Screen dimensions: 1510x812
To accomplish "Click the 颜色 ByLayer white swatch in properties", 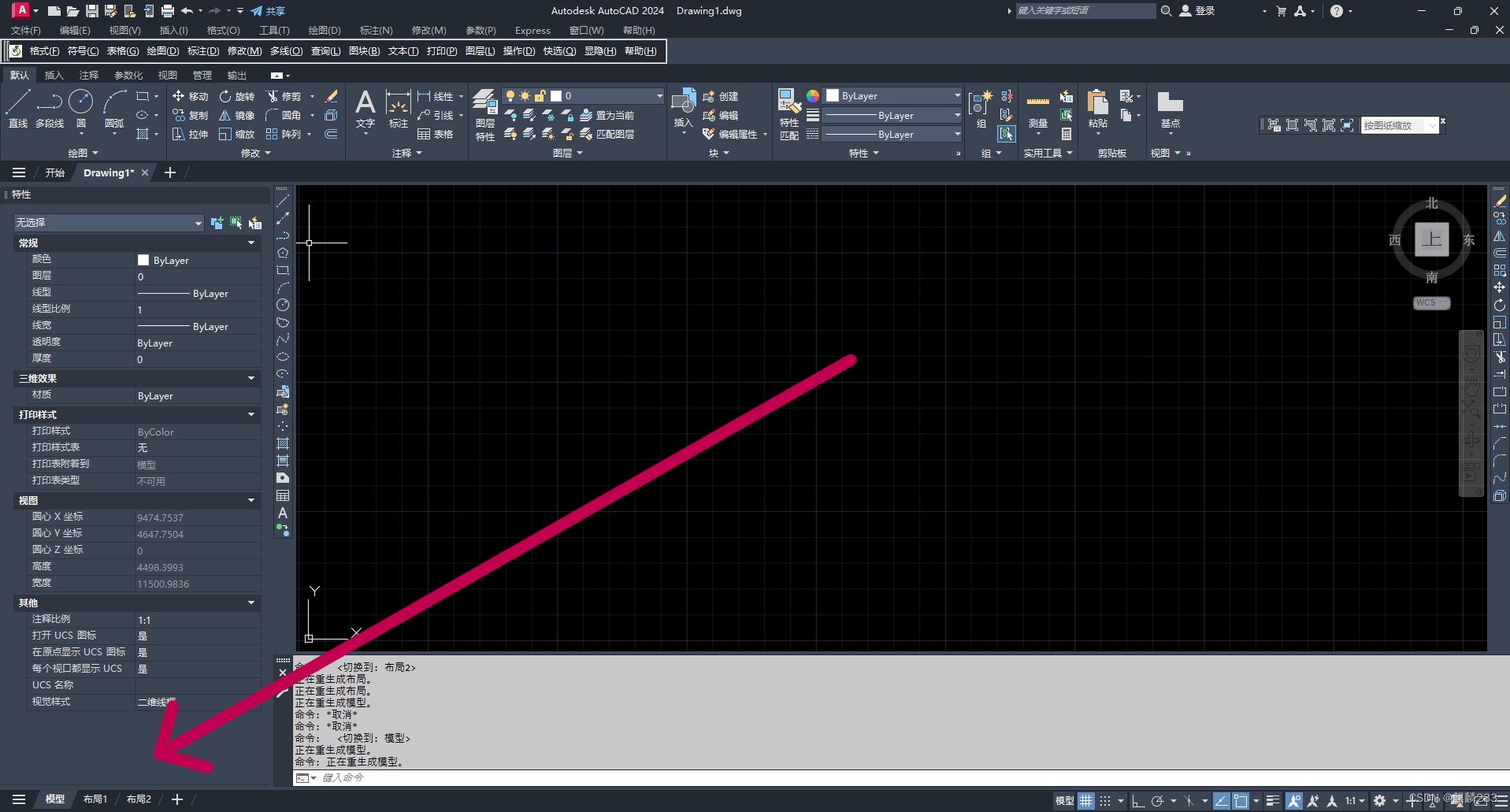I will coord(143,260).
